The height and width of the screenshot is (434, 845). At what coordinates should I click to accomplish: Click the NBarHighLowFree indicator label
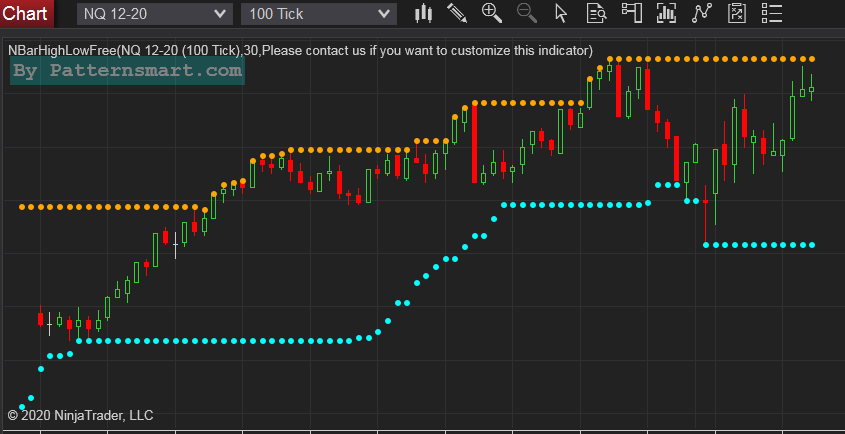coord(300,51)
